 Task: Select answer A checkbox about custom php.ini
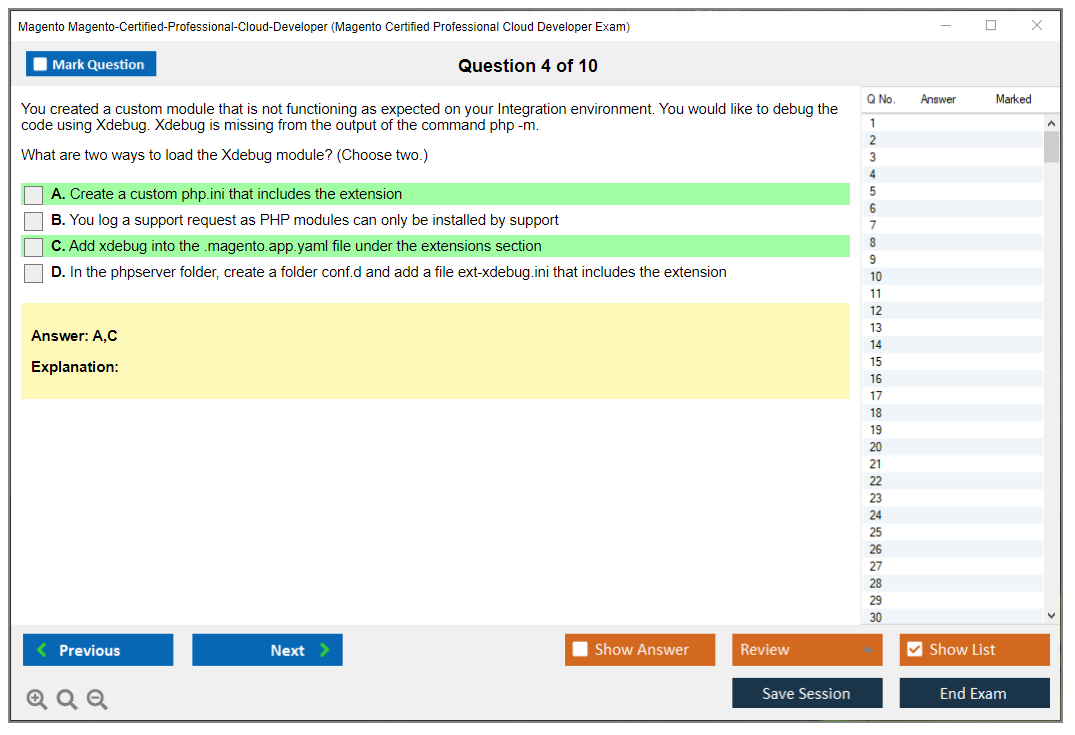tap(33, 195)
